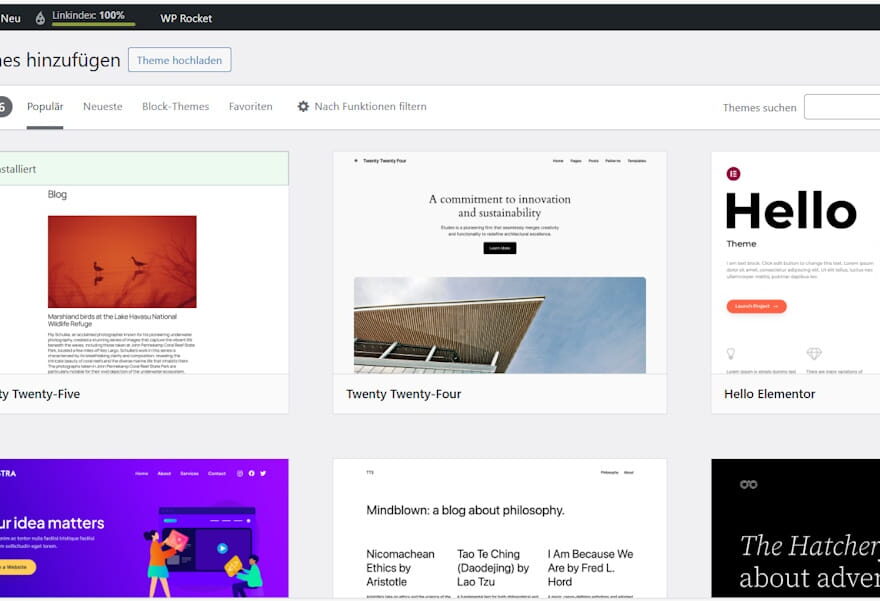Switch to the Block-Themes tab
This screenshot has height=601, width=880.
pos(175,107)
